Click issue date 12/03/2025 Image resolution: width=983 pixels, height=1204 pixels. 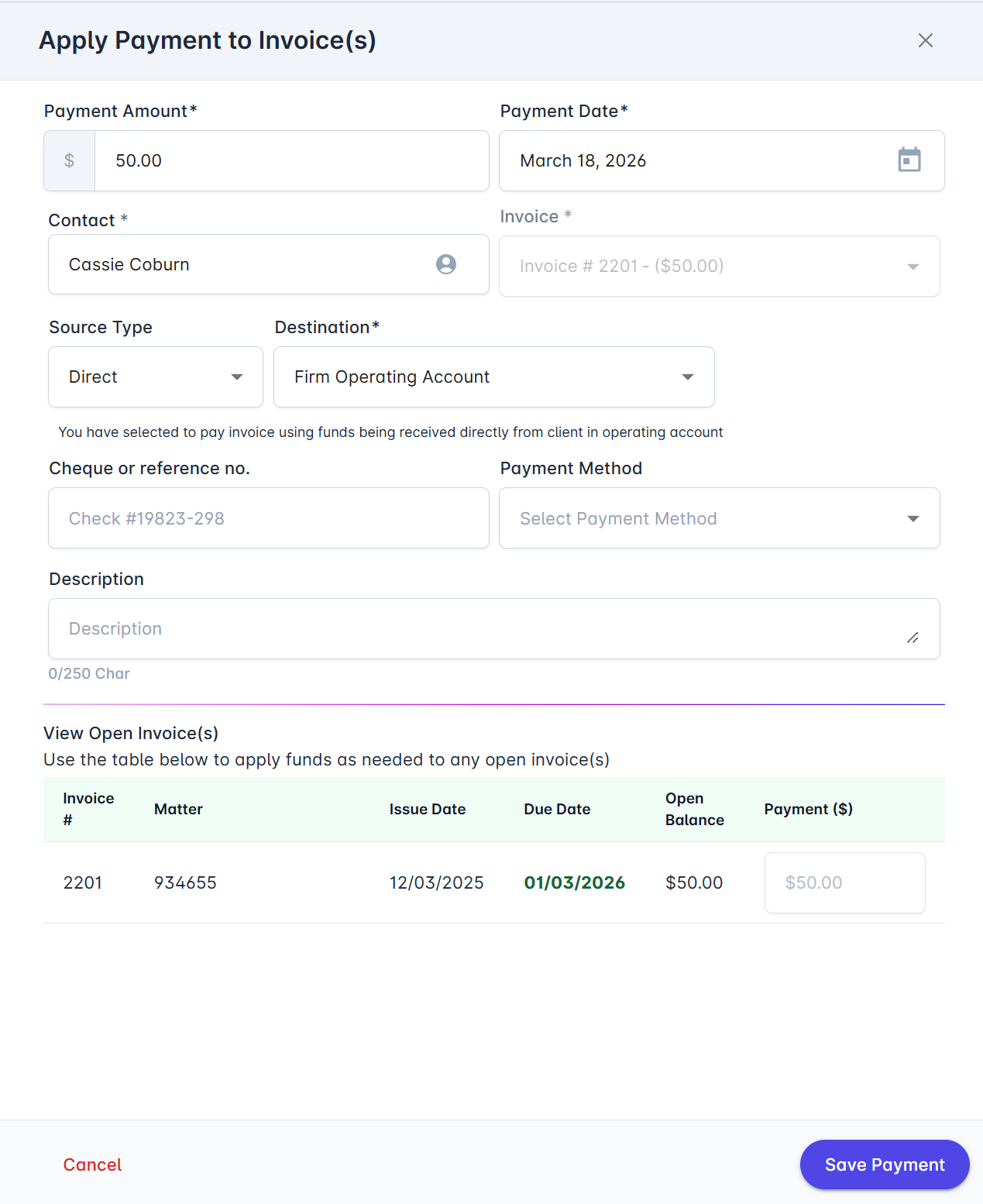(x=437, y=882)
